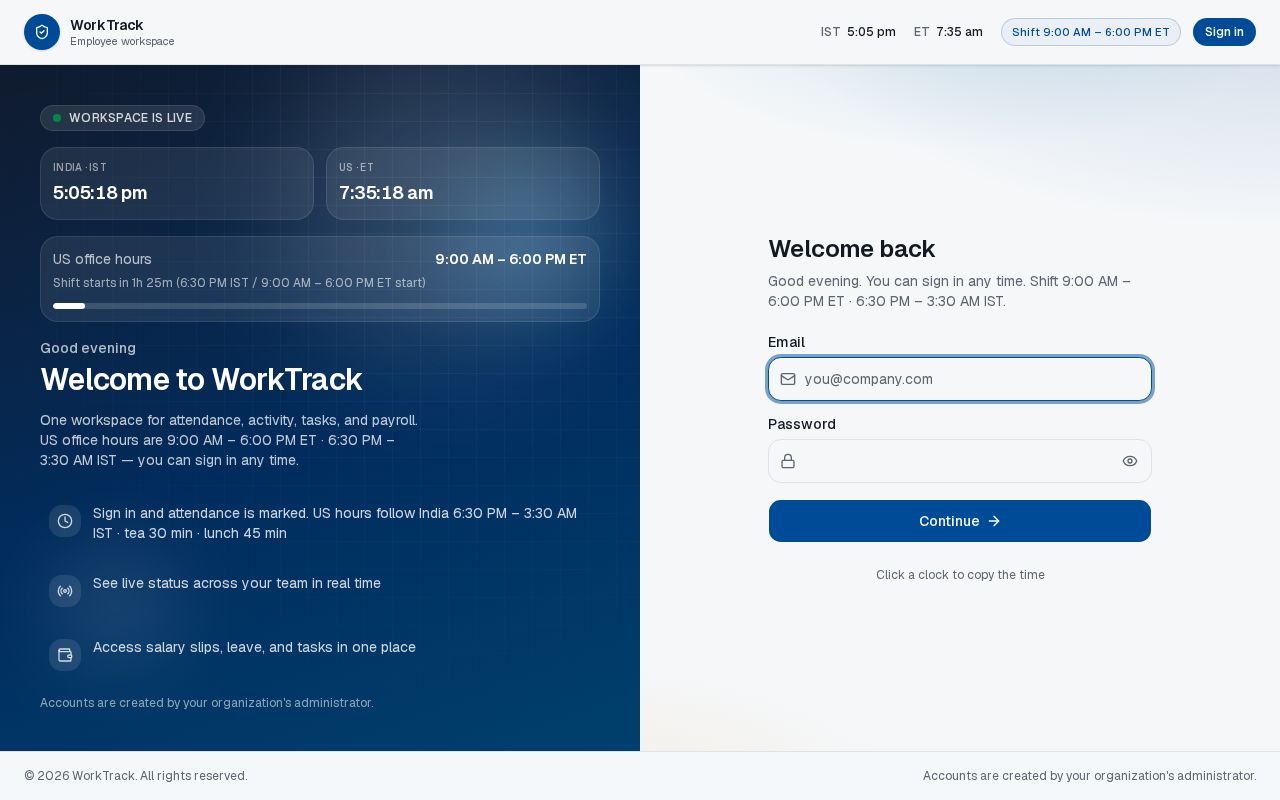The width and height of the screenshot is (1280, 800).
Task: Toggle password visibility with the eye icon
Action: click(1130, 461)
